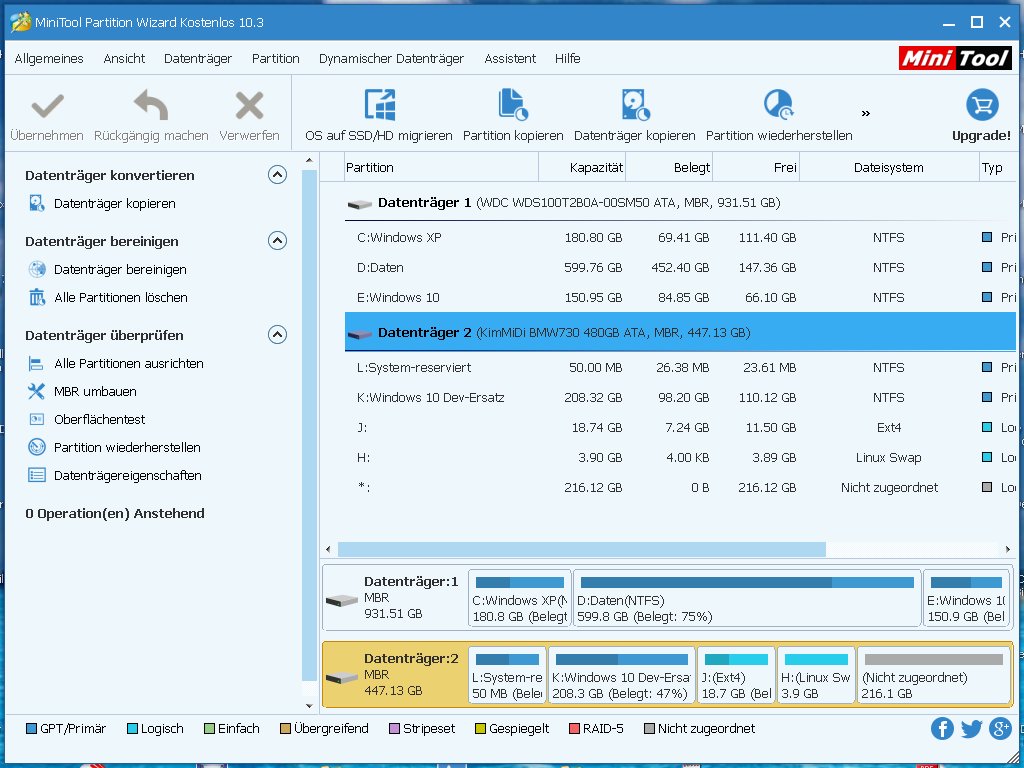Show more toolbar items via double chevron
The height and width of the screenshot is (768, 1024).
[866, 114]
